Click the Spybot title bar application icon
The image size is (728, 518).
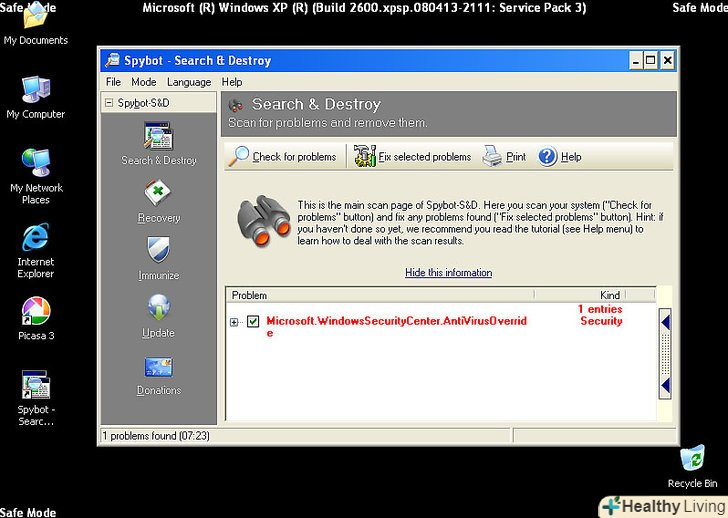(x=112, y=60)
